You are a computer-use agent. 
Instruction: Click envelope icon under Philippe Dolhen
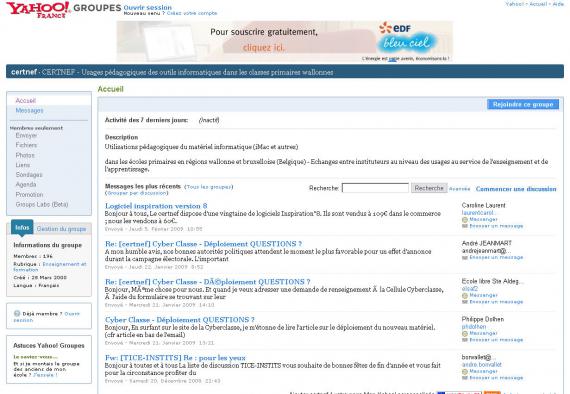465,340
